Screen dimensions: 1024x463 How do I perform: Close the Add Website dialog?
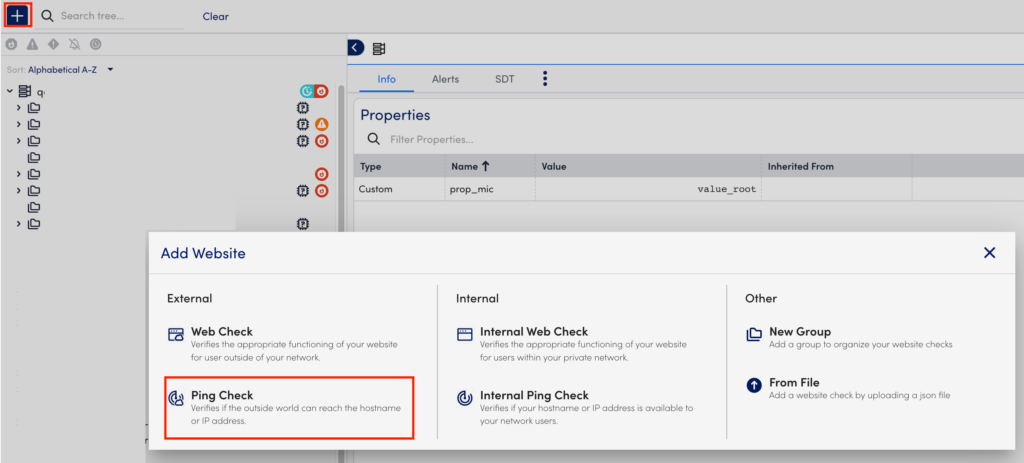pyautogui.click(x=989, y=253)
